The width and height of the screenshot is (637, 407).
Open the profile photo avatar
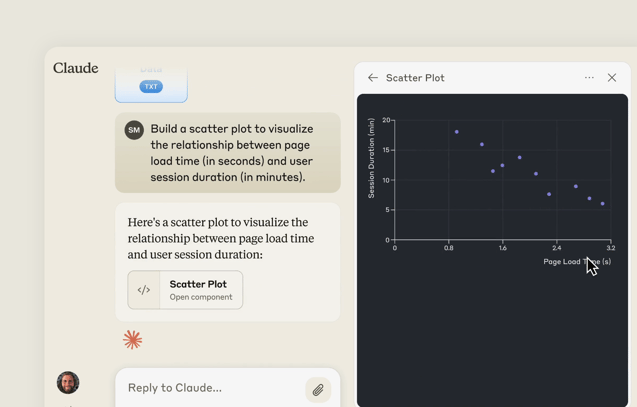tap(68, 382)
